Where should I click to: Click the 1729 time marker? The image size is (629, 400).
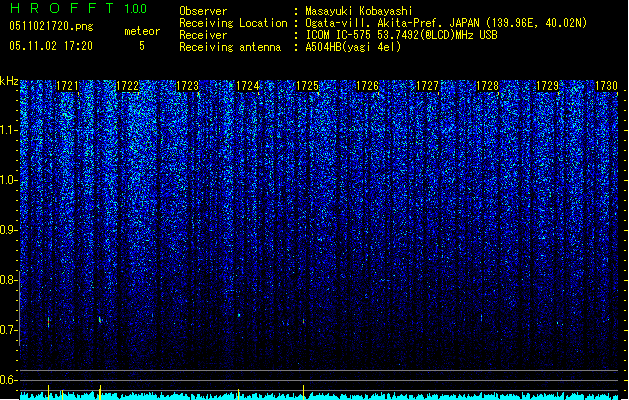coord(548,86)
